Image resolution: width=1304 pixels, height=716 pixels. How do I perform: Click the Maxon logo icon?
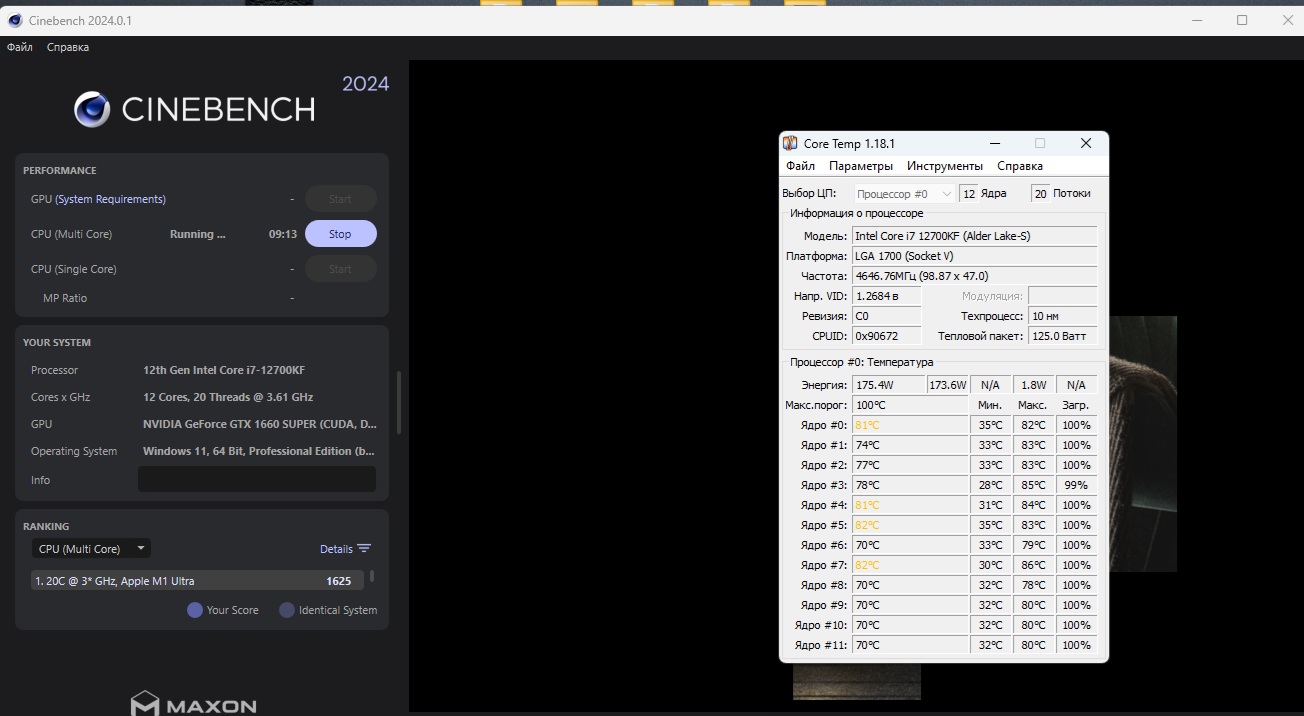145,704
